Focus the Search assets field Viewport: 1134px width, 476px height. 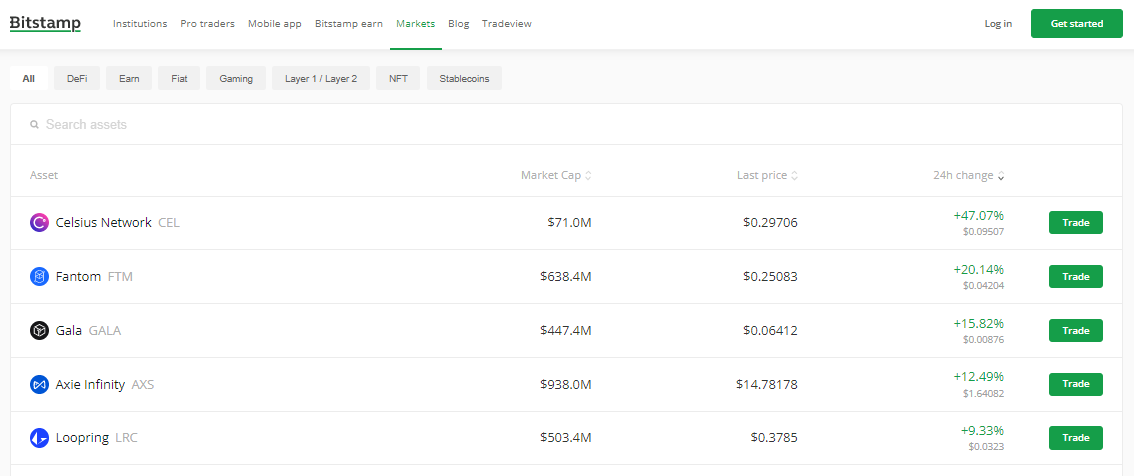point(566,124)
